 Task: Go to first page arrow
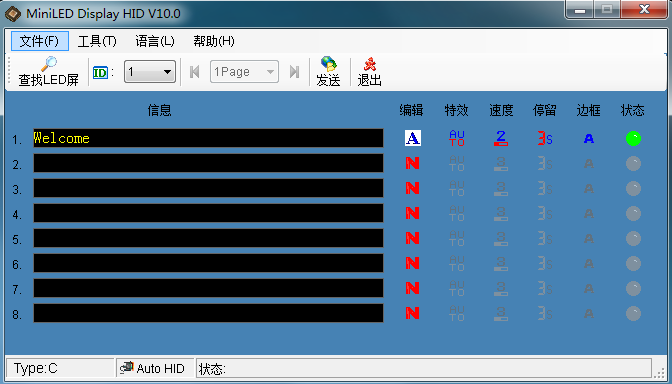tap(195, 72)
